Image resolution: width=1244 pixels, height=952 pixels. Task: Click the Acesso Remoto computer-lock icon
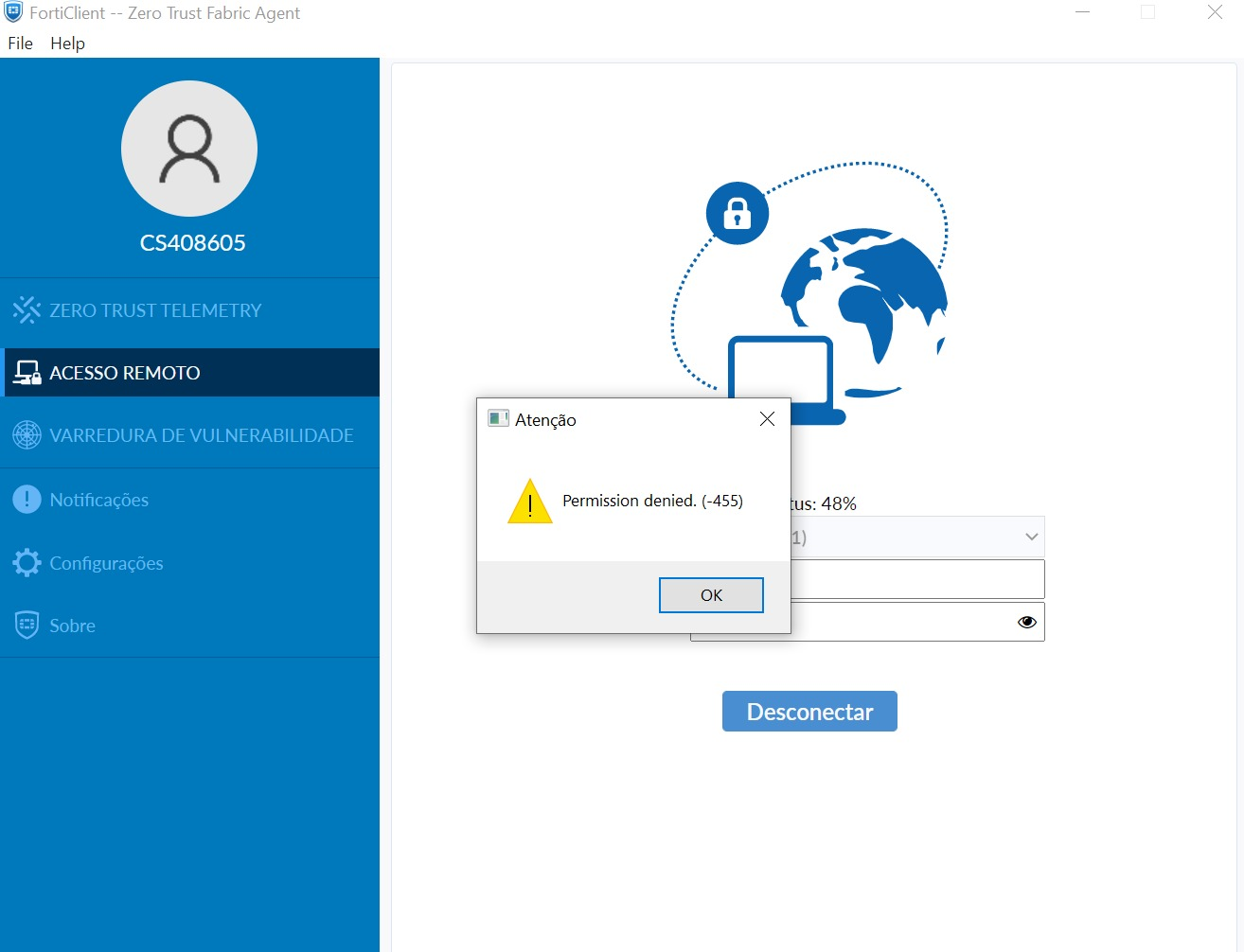click(27, 373)
